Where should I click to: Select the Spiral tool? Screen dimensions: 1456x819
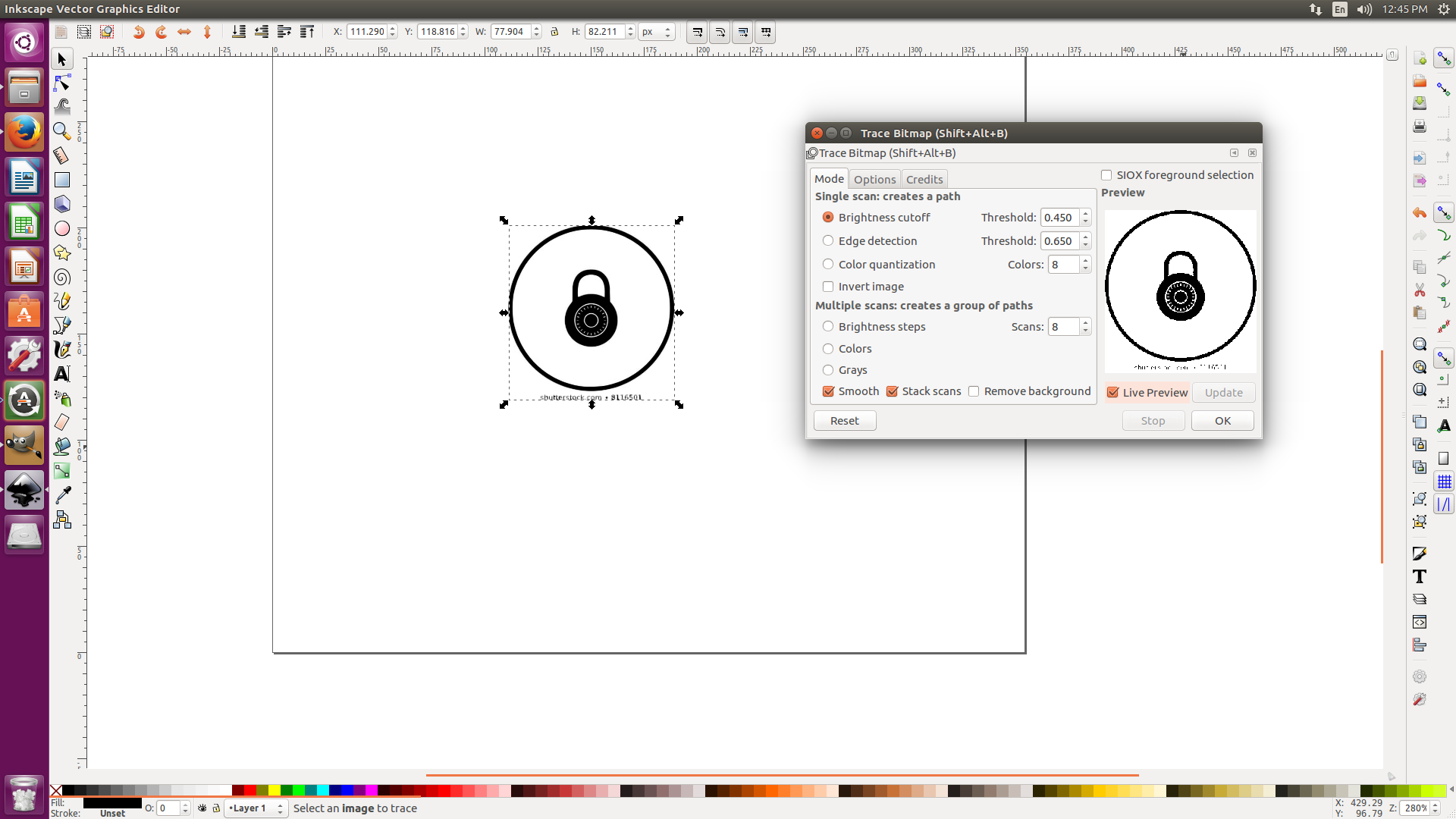[x=61, y=277]
